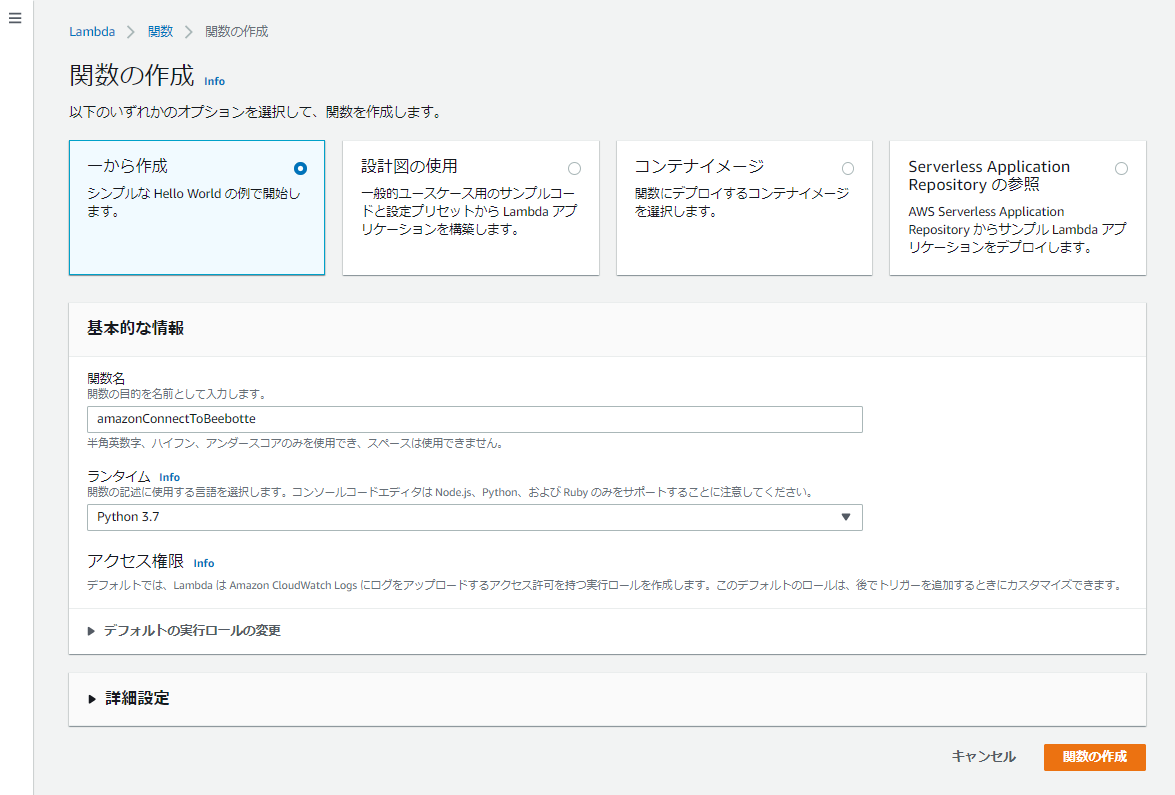Click the 半角英数字 hint text below name field
This screenshot has width=1175, height=795.
[297, 444]
